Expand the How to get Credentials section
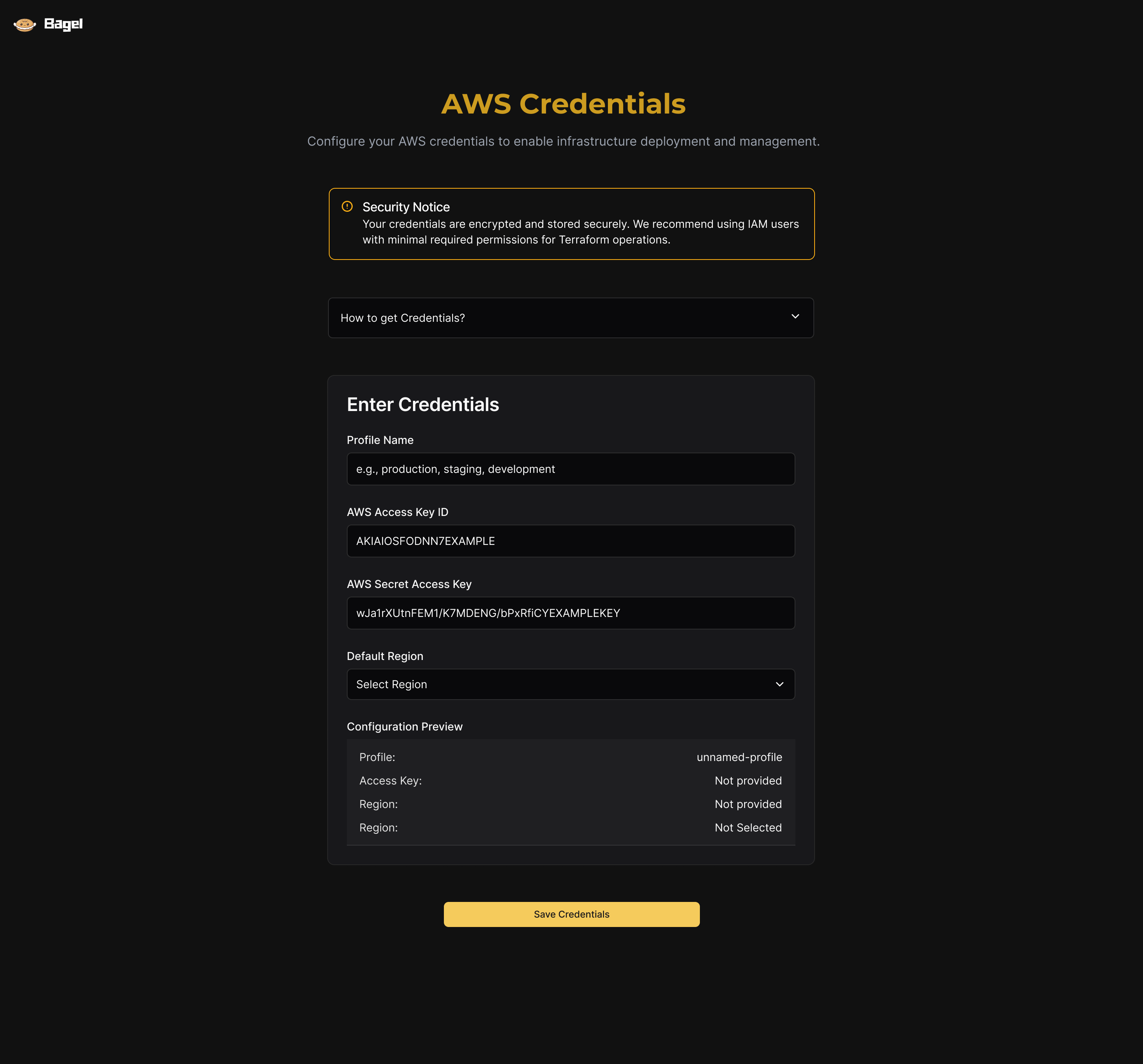Screen dimensions: 1143x1064 571,318
